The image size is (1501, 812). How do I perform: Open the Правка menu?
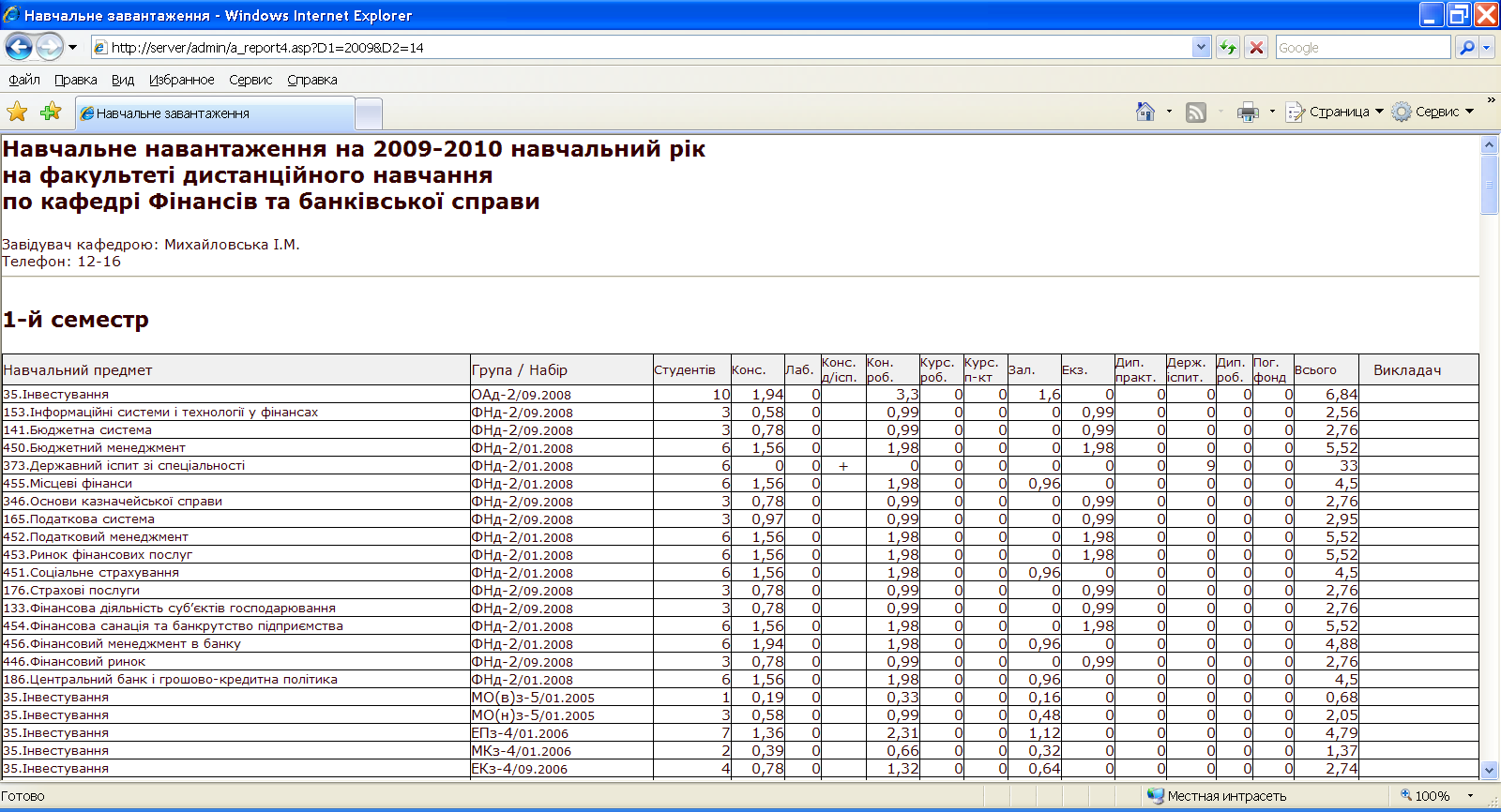click(x=75, y=80)
